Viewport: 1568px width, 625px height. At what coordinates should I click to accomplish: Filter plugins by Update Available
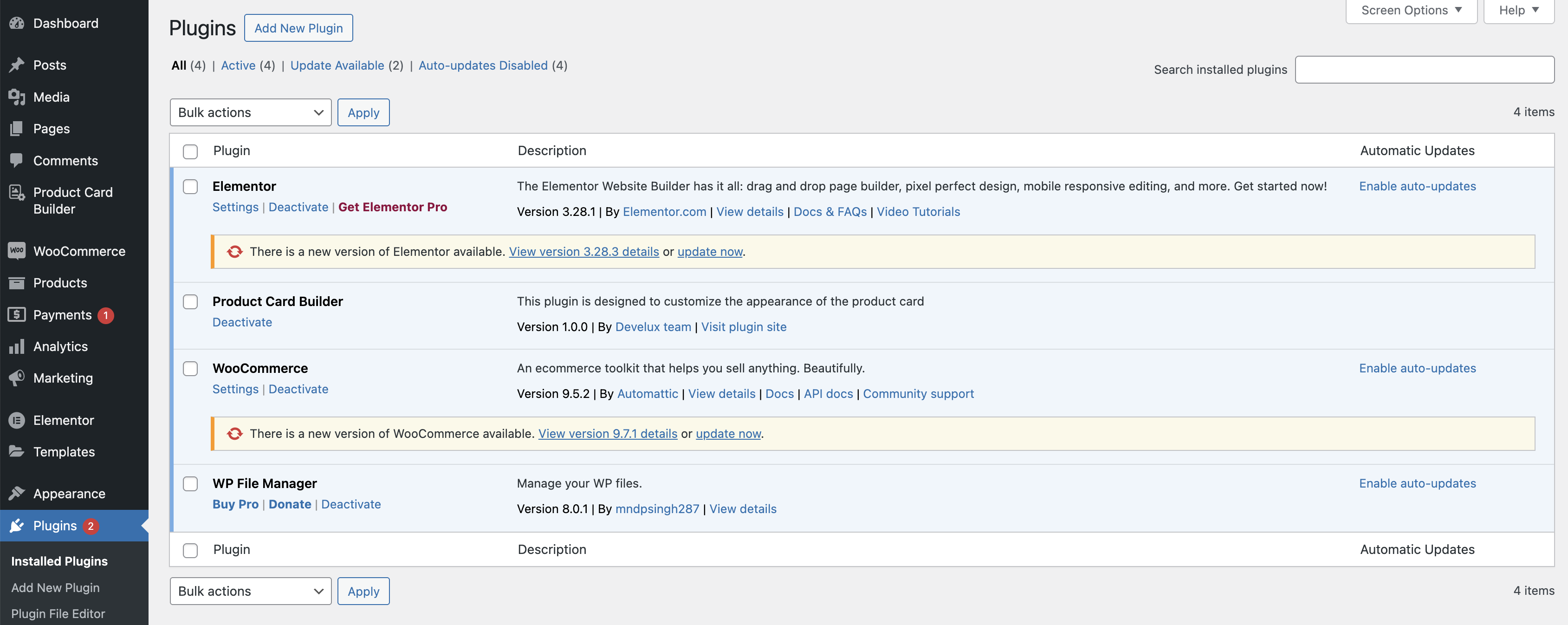coord(337,65)
